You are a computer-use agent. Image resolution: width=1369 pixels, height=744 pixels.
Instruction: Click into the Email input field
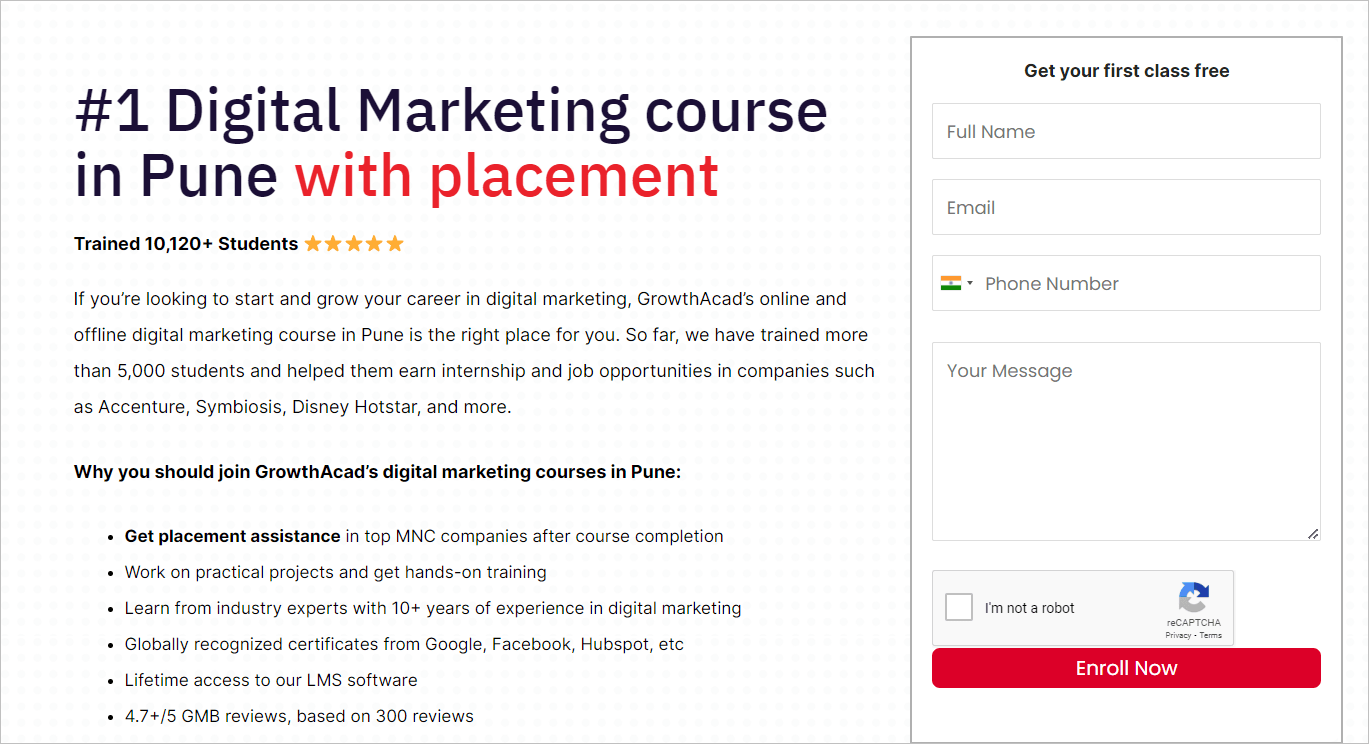pos(1126,207)
